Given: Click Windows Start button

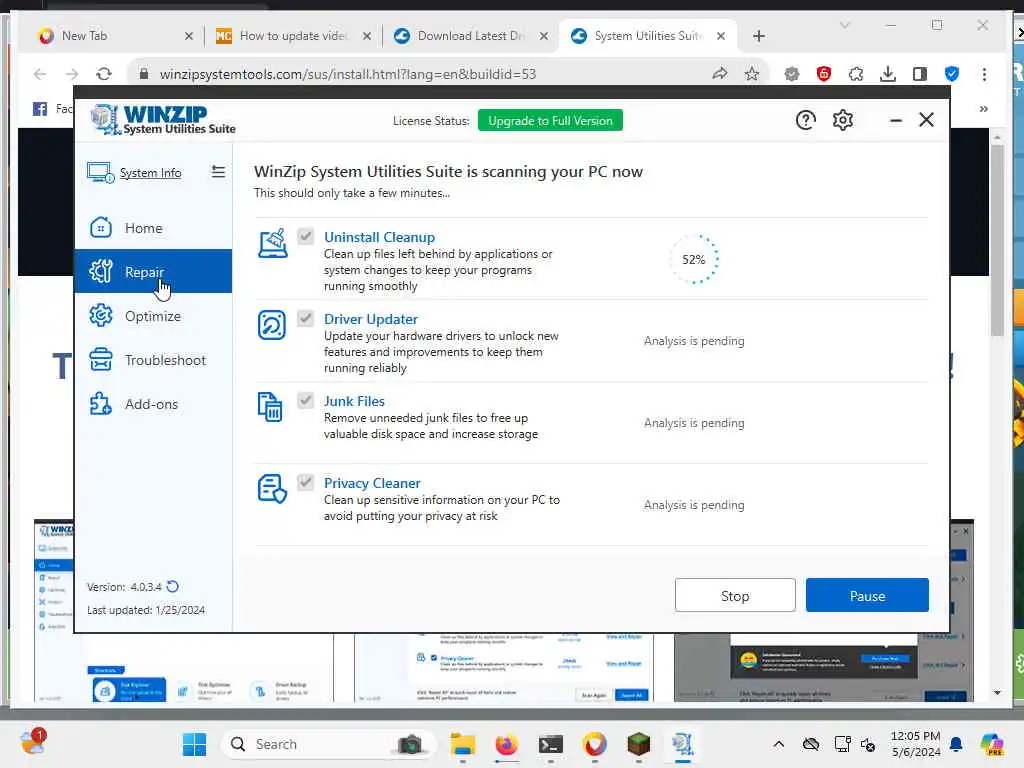Looking at the screenshot, I should 194,744.
